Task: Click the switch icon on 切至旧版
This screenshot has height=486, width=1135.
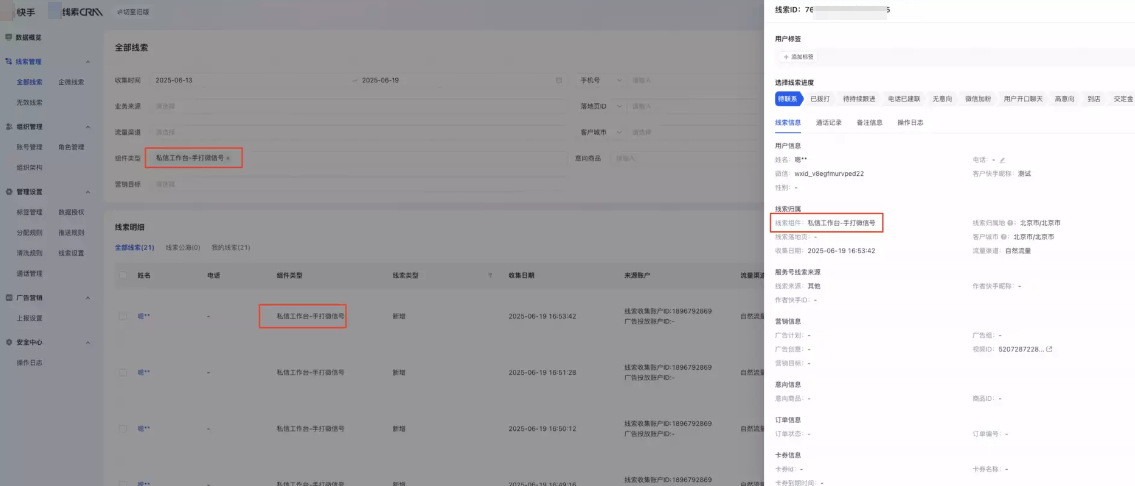Action: point(119,12)
